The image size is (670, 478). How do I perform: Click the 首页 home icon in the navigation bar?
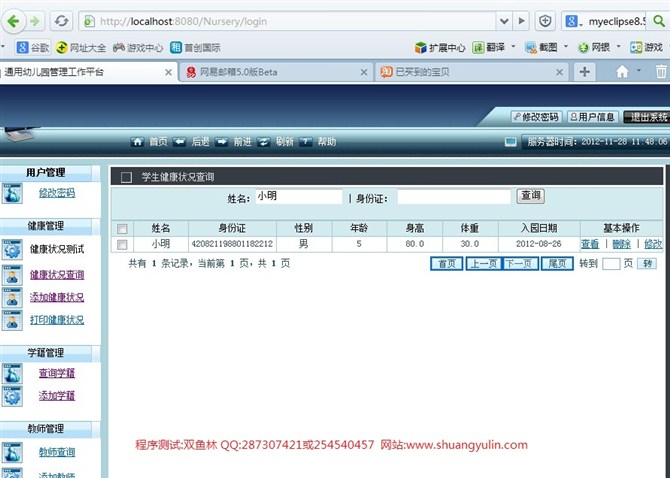pyautogui.click(x=137, y=142)
